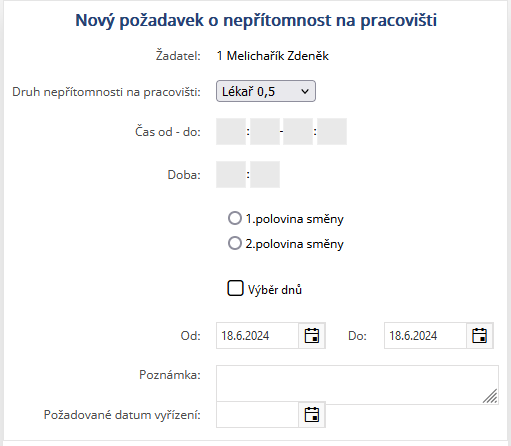Click the Doba hours field
This screenshot has width=511, height=446.
click(x=231, y=174)
